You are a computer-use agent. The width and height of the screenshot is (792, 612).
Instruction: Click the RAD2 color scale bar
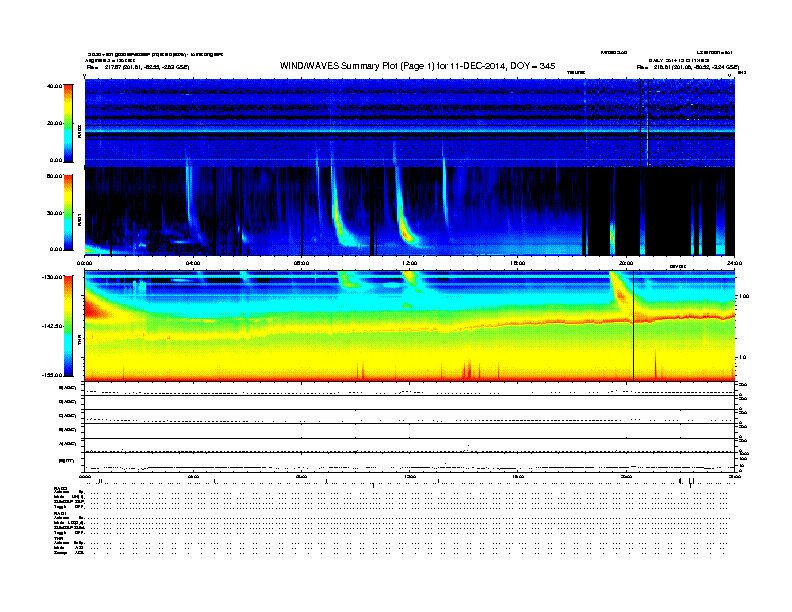(68, 123)
